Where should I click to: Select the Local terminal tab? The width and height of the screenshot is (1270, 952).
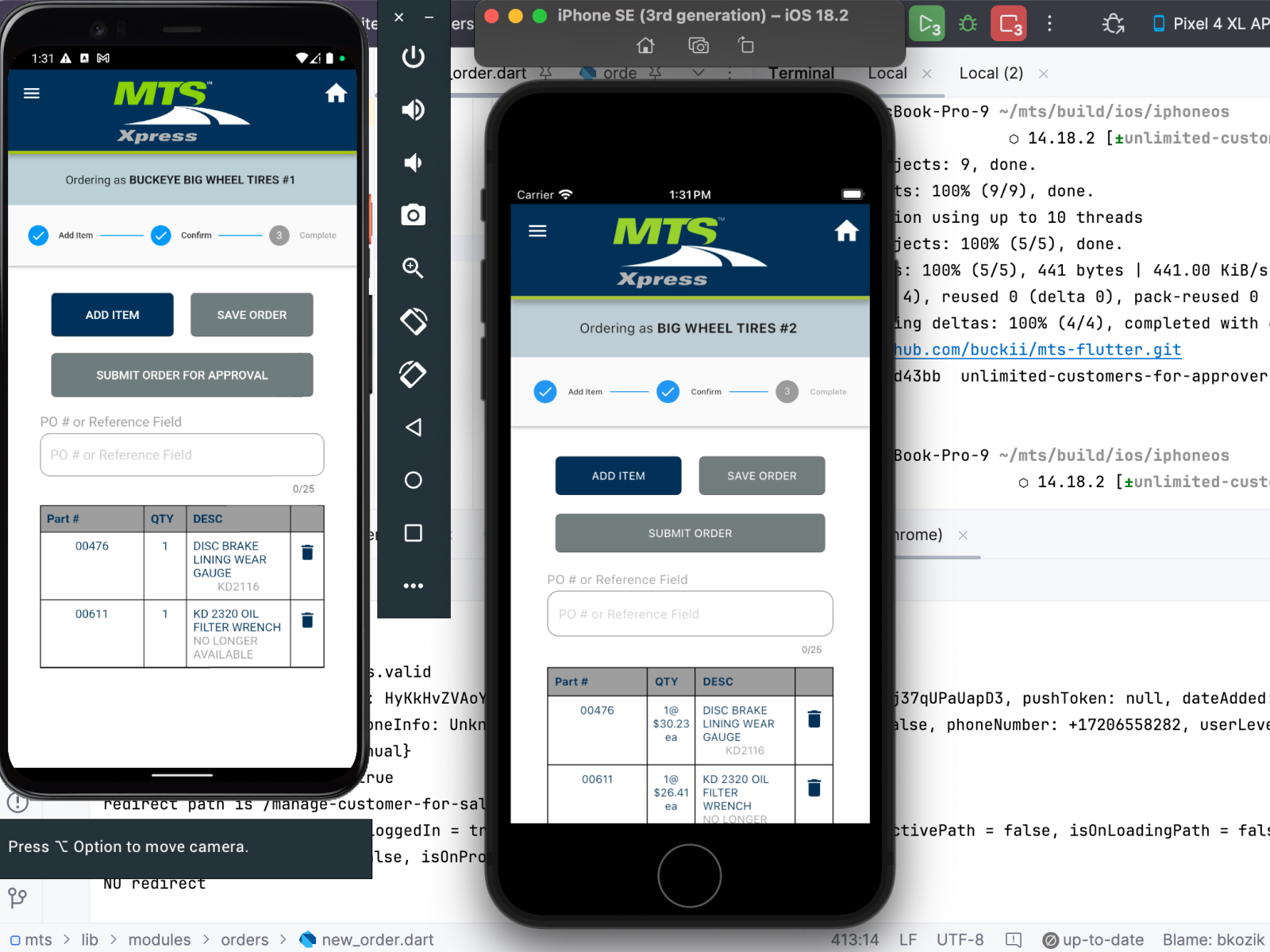tap(887, 73)
